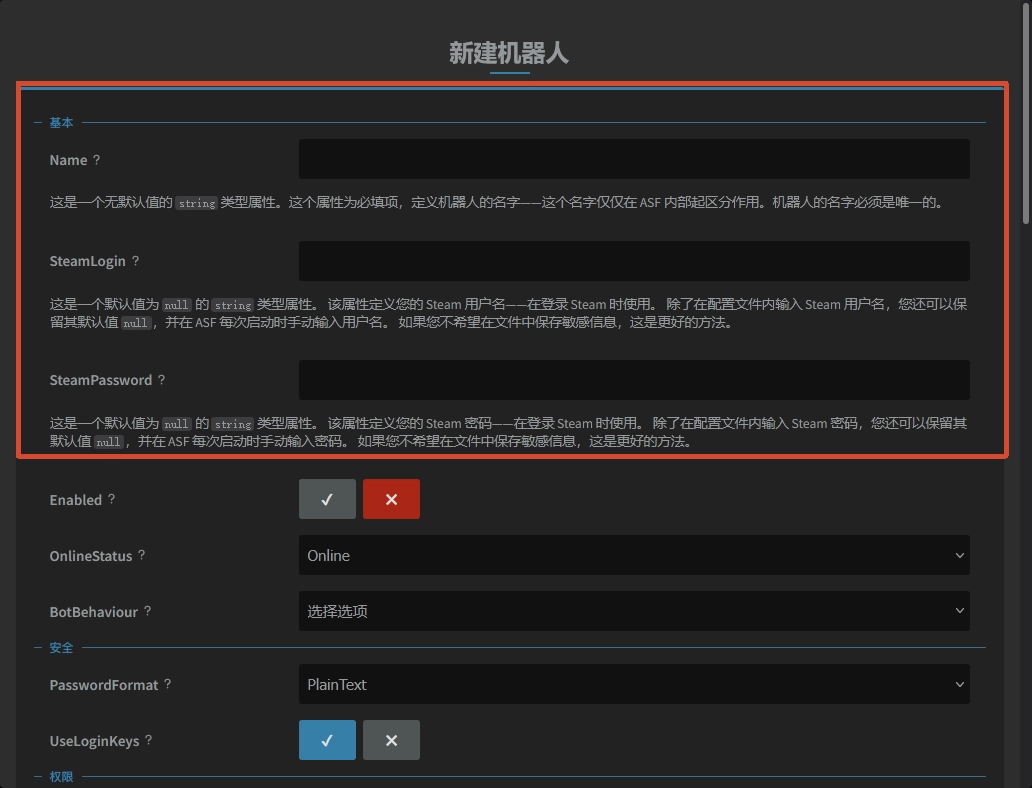Click PasswordFormat help question mark
Viewport: 1032px width, 788px height.
point(168,684)
